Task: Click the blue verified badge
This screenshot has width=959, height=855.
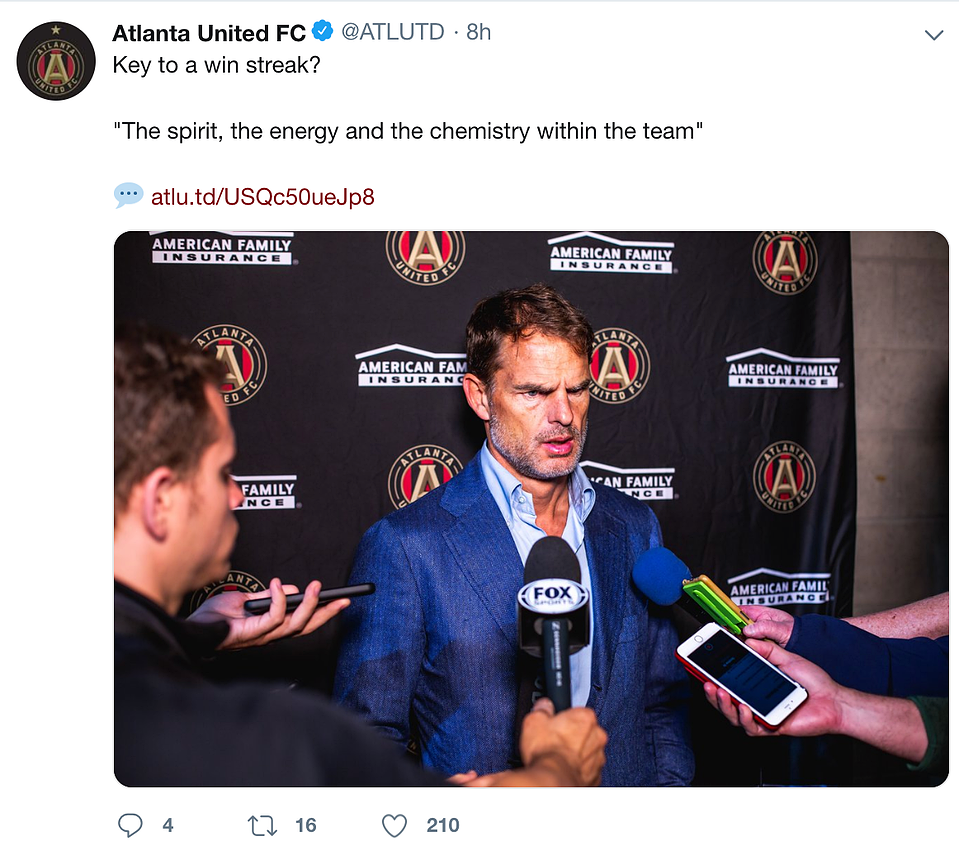Action: (x=322, y=31)
